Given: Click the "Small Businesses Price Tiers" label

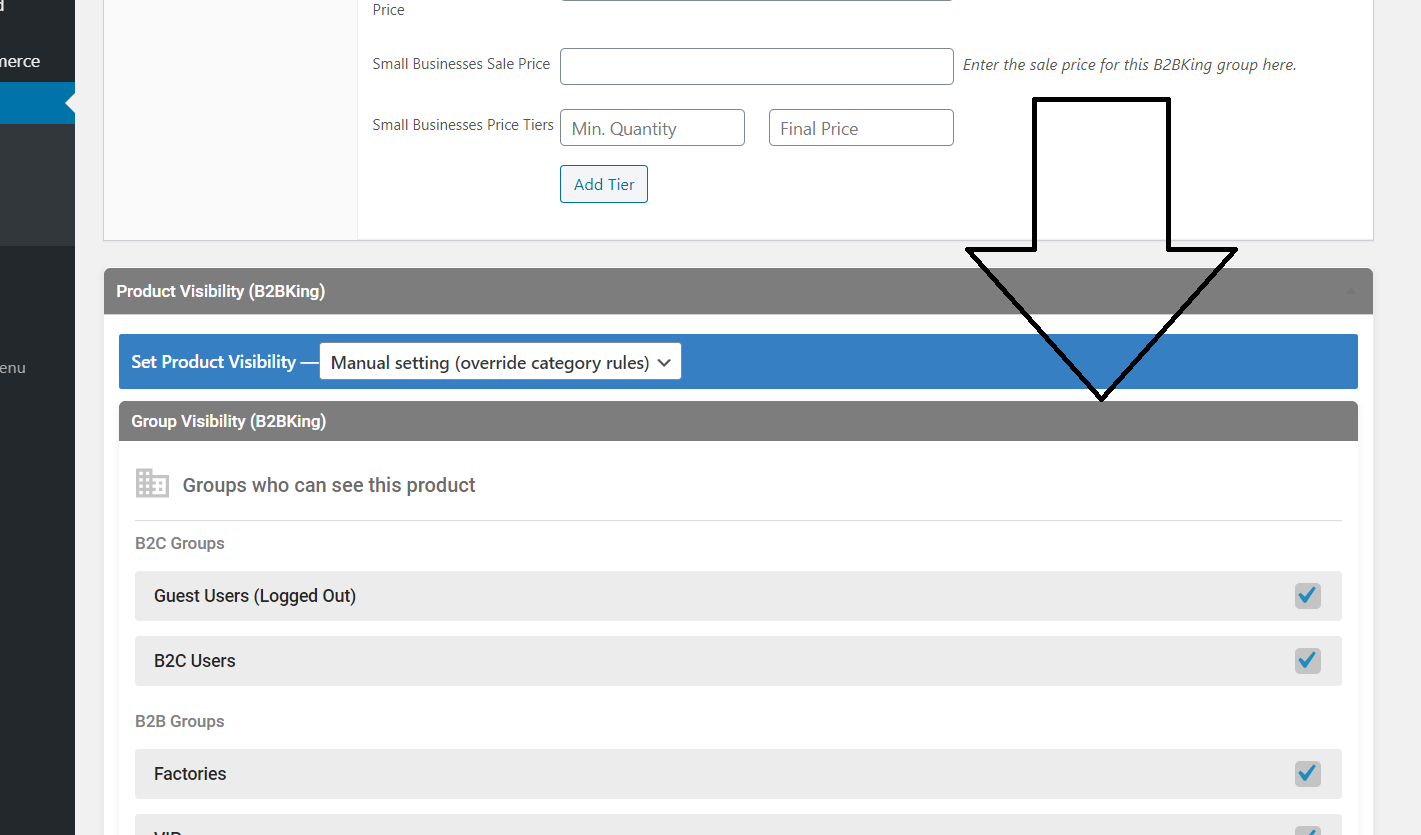Looking at the screenshot, I should point(463,125).
